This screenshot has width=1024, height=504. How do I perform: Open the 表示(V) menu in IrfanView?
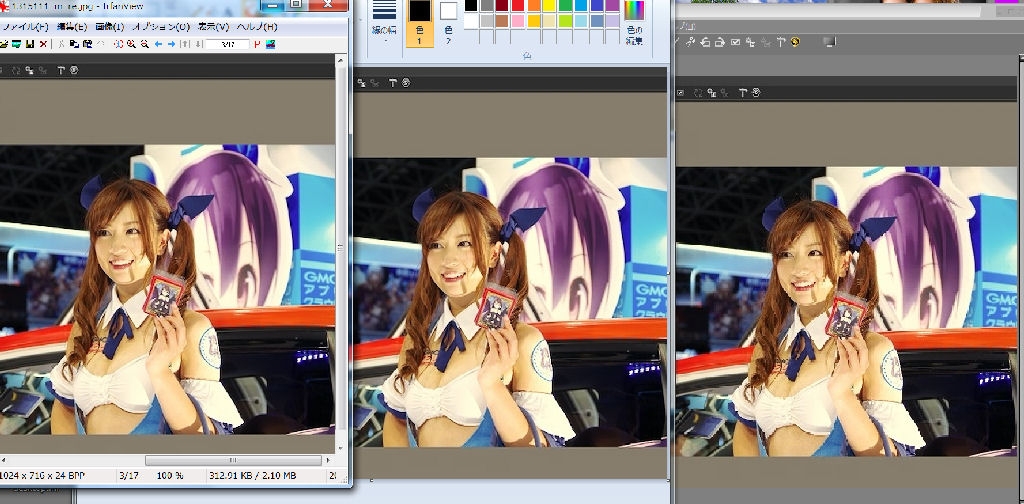click(x=214, y=27)
